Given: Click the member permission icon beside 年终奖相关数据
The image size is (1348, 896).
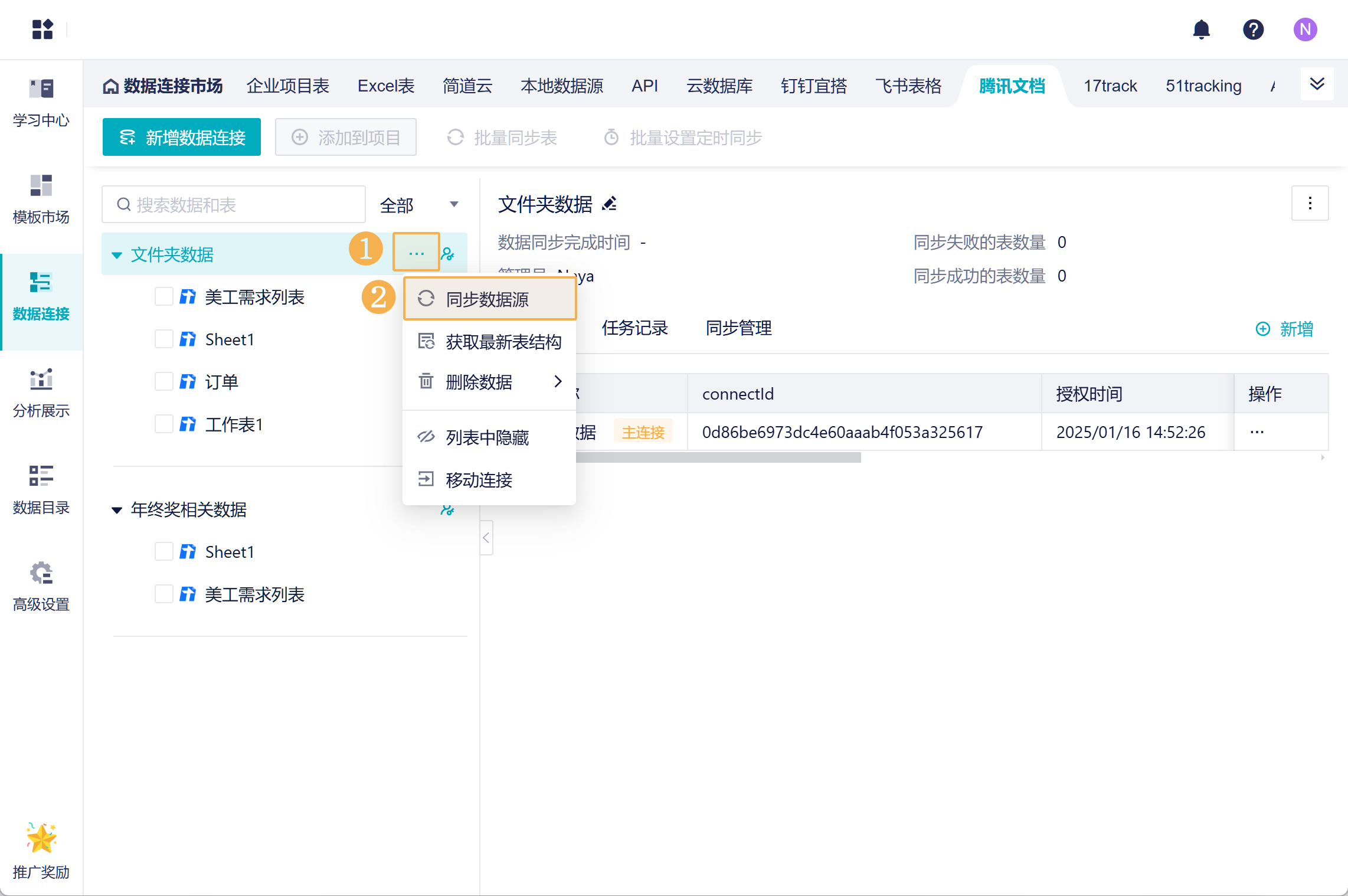Looking at the screenshot, I should click(x=447, y=509).
